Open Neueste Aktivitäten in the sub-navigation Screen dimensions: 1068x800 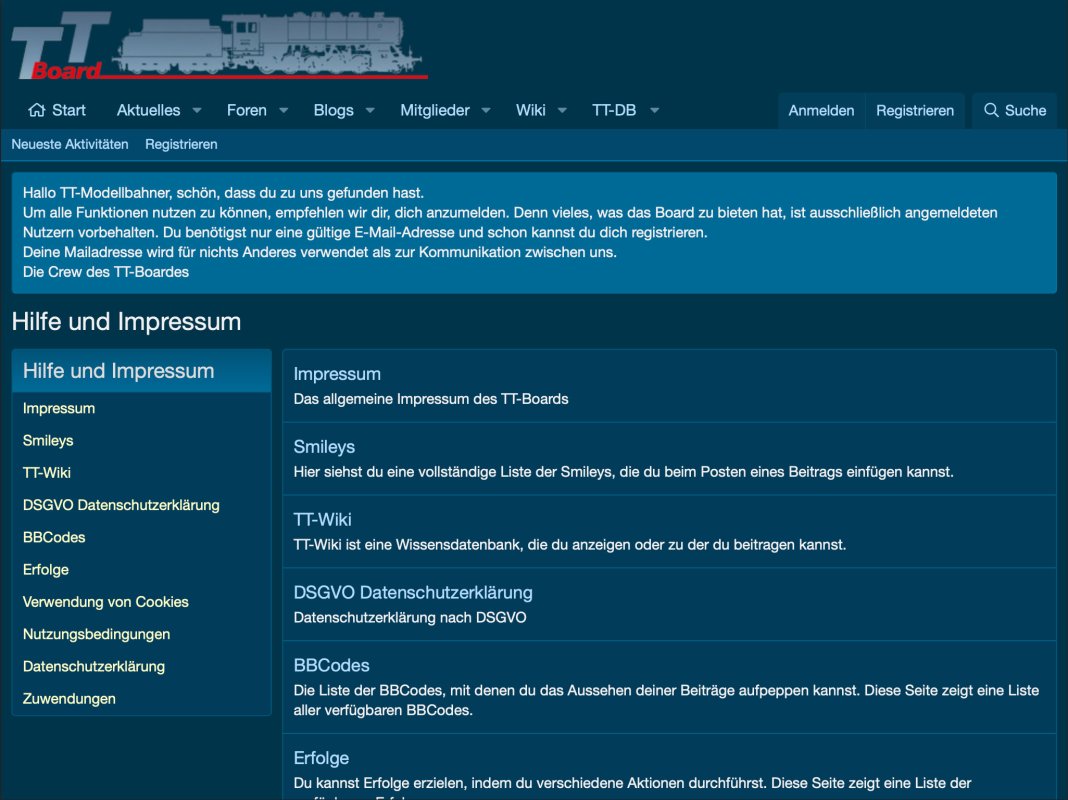70,144
